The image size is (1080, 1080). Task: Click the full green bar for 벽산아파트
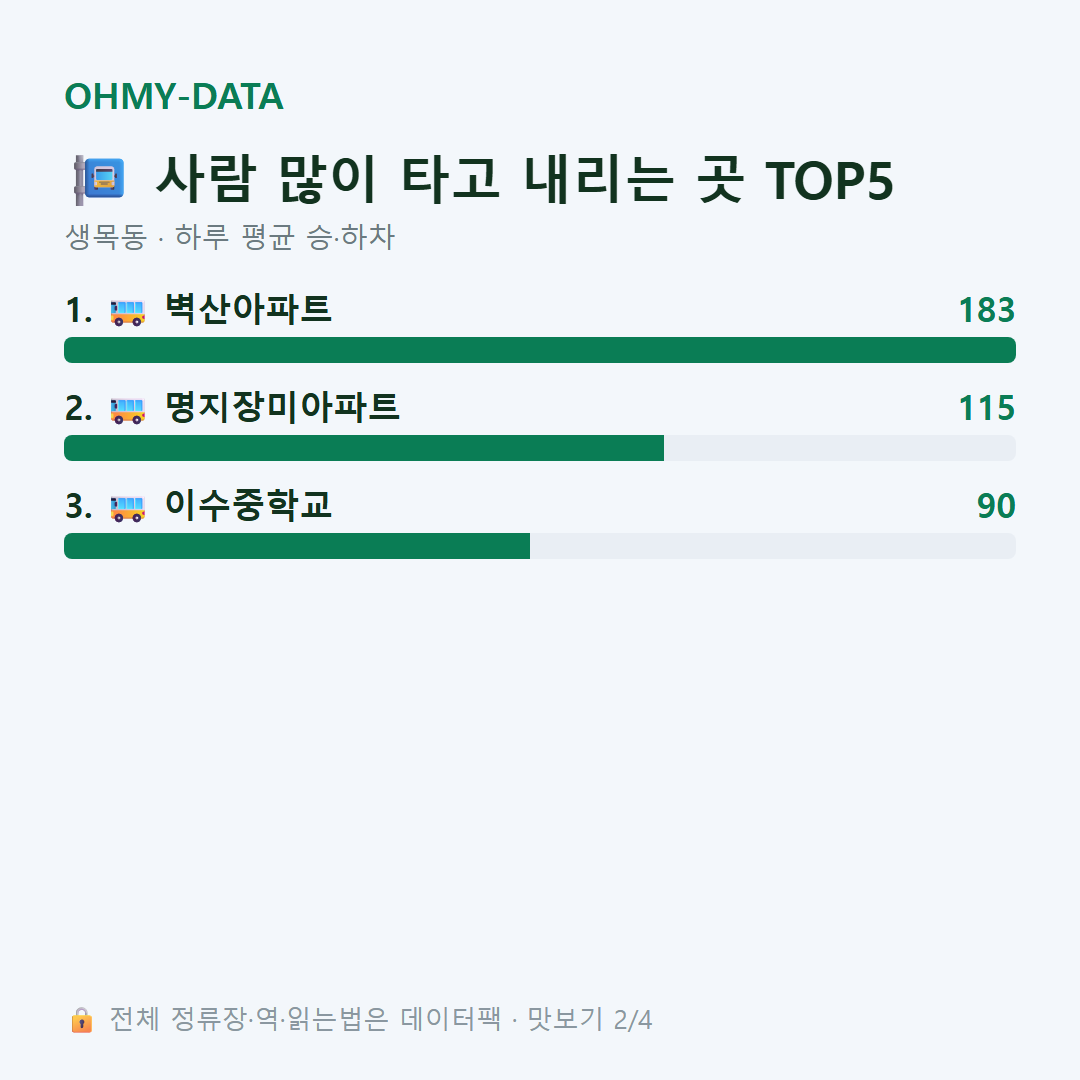tap(540, 350)
